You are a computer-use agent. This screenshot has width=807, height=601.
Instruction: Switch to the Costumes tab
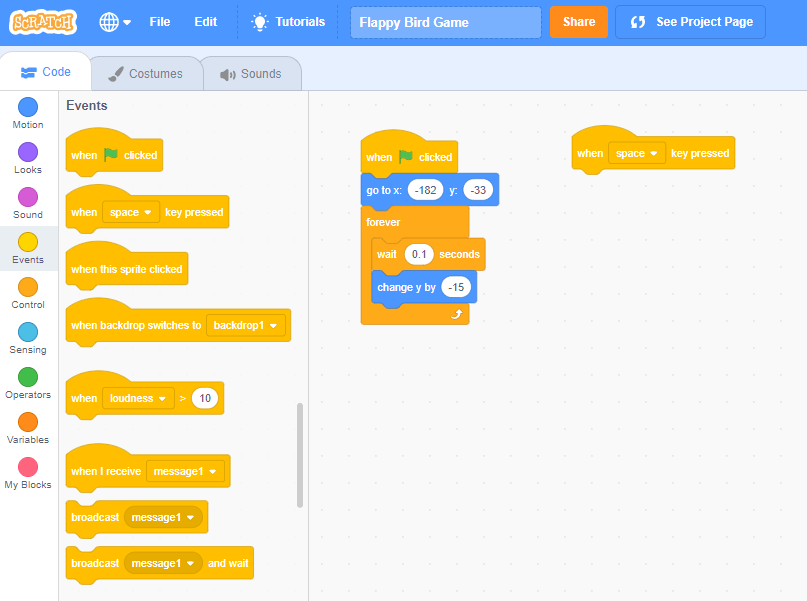pos(147,72)
